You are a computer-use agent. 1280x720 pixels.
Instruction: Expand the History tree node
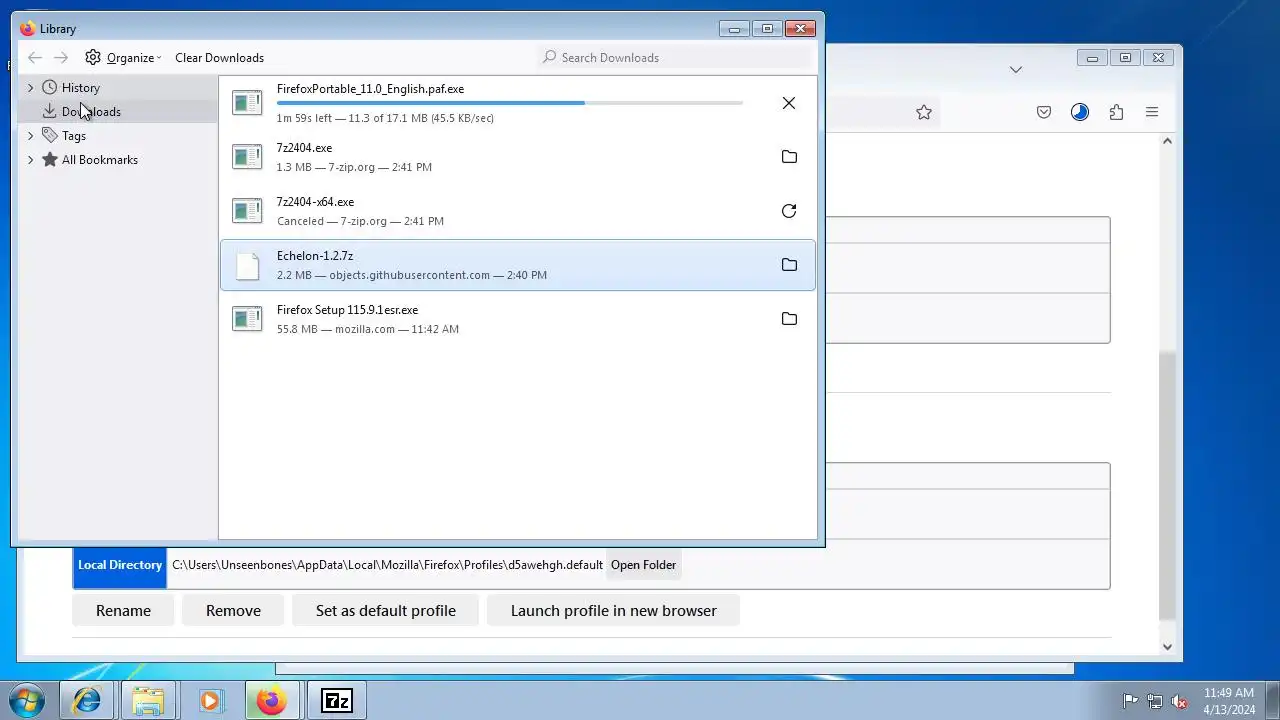tap(30, 88)
